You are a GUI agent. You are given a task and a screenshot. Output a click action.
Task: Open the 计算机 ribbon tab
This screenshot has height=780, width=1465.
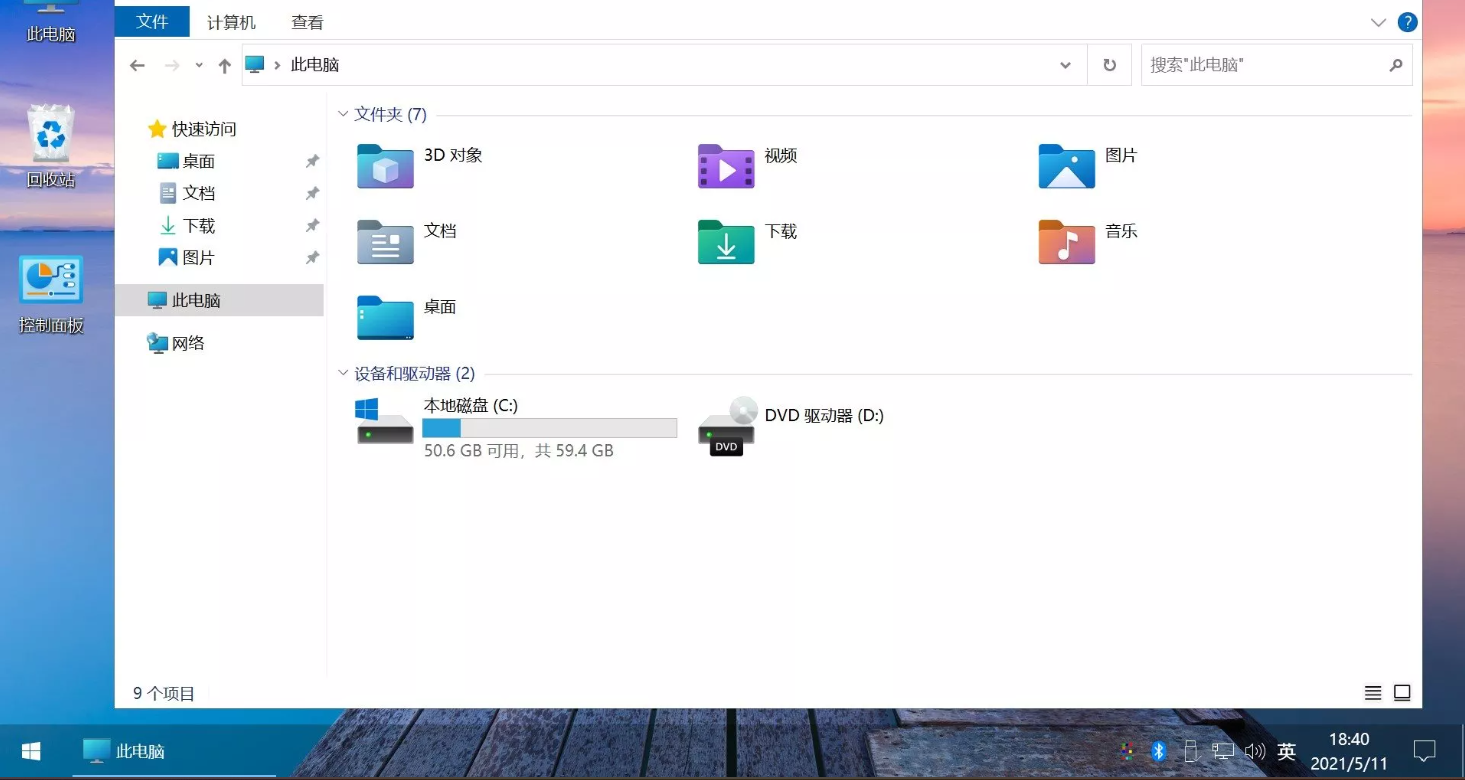(x=231, y=22)
